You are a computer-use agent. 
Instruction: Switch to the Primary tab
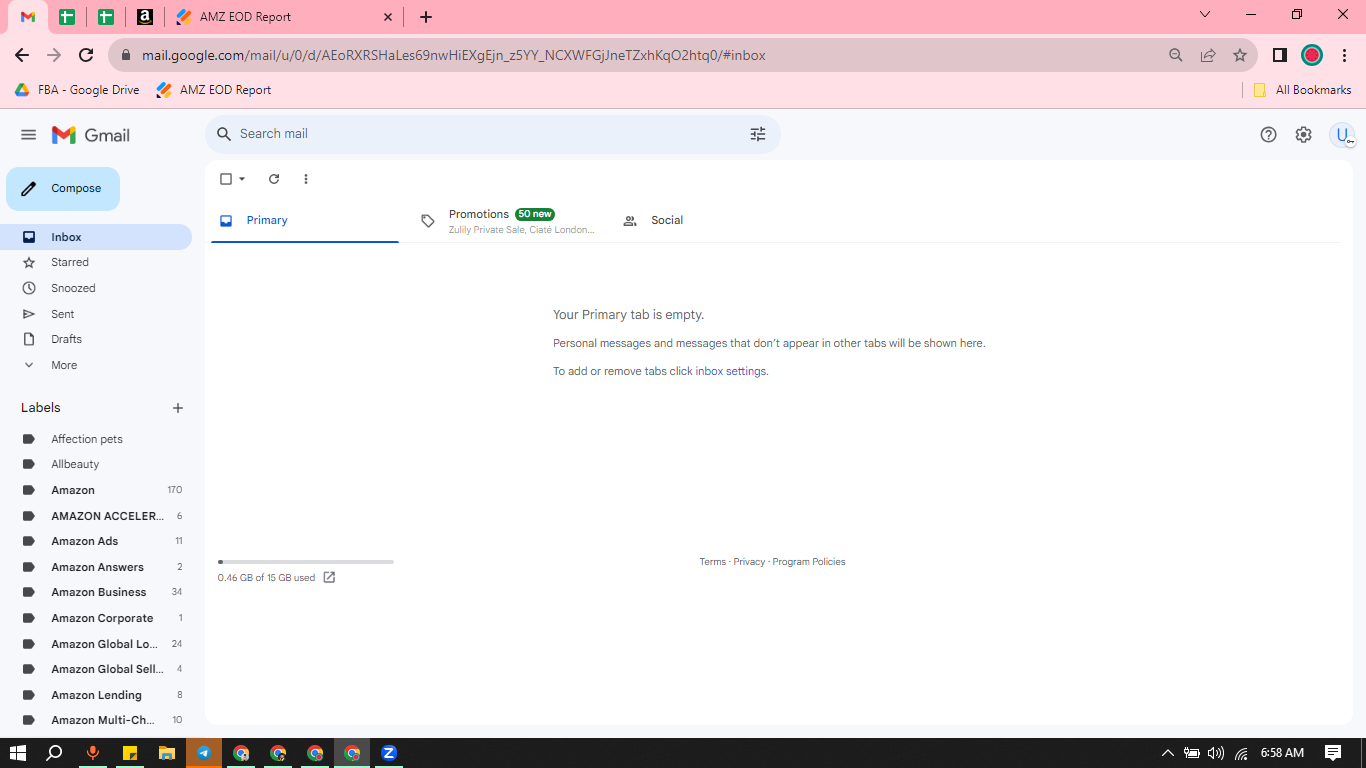click(x=305, y=221)
